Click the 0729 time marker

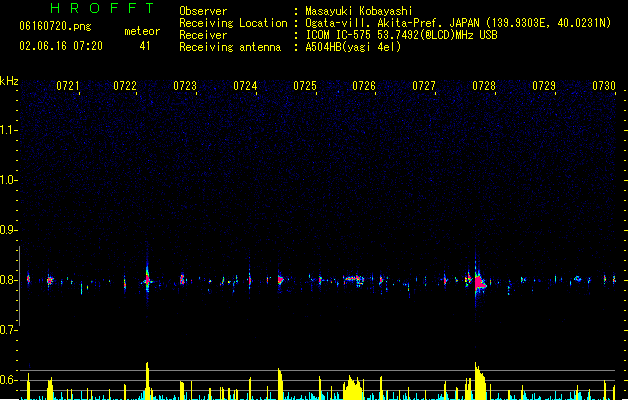click(544, 85)
